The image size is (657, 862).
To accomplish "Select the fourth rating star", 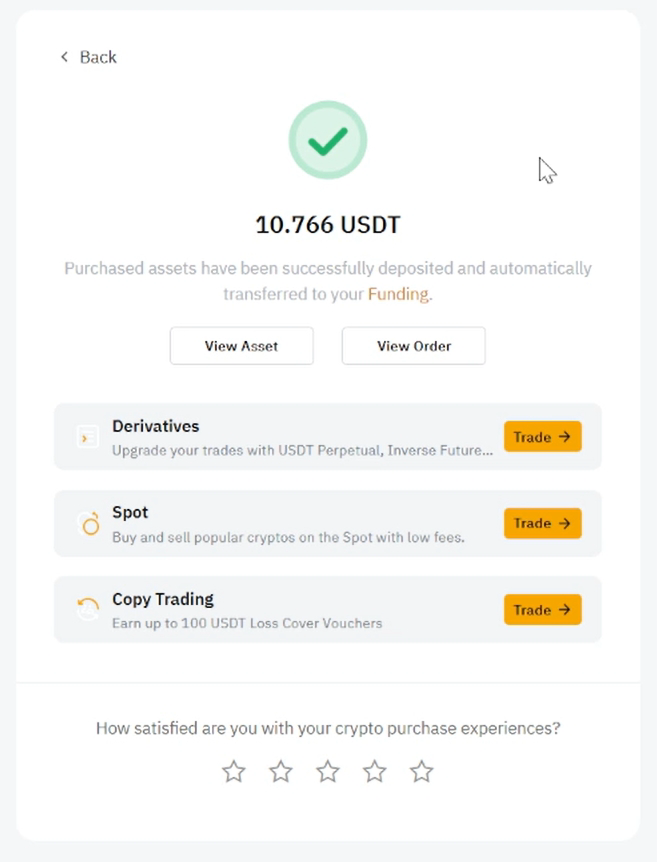I will [375, 771].
